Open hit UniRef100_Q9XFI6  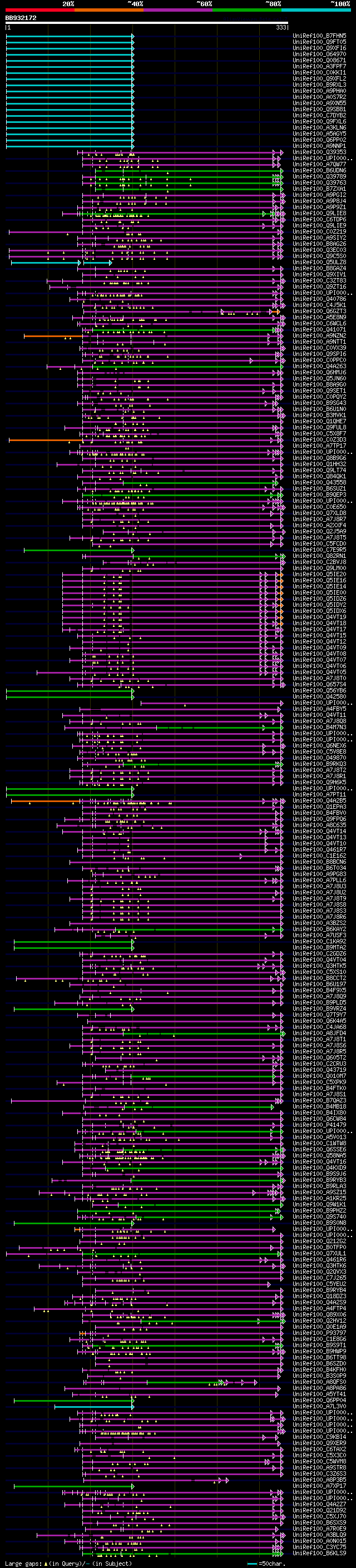coord(319,48)
